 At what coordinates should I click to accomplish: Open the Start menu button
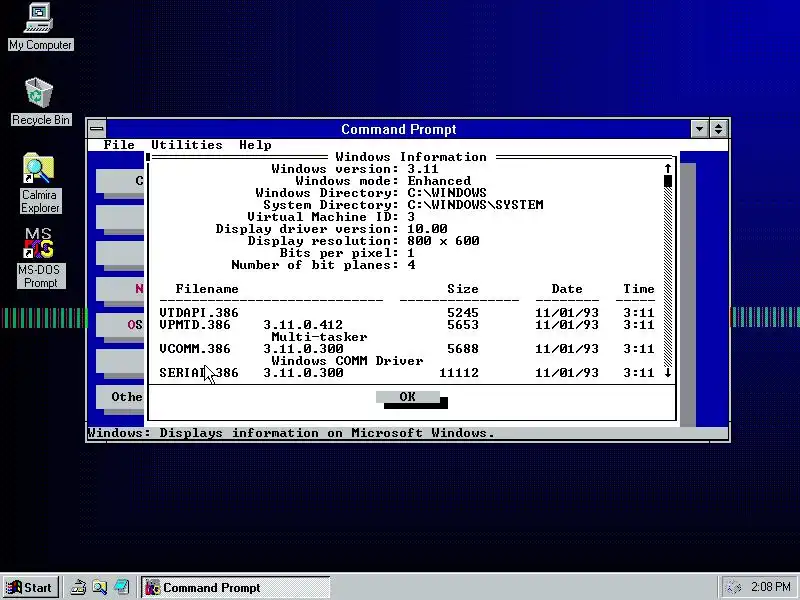(x=31, y=587)
